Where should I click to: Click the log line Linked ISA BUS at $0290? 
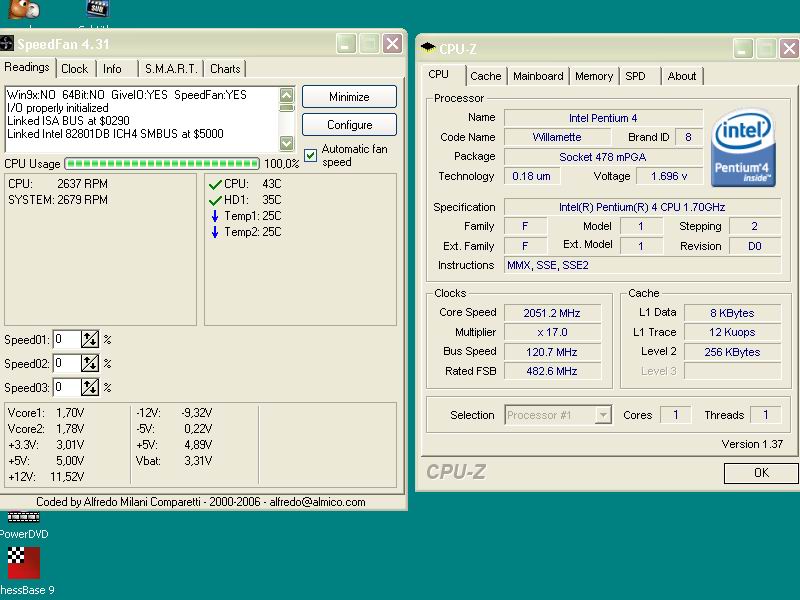click(68, 121)
